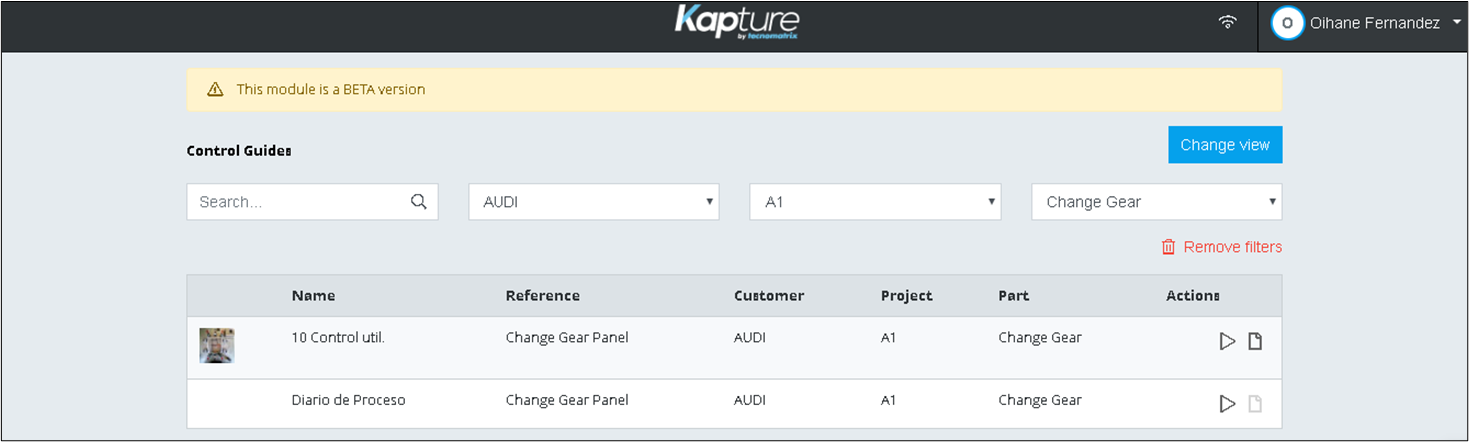The height and width of the screenshot is (442, 1469).
Task: Click the BETA version notice text
Action: click(x=331, y=90)
